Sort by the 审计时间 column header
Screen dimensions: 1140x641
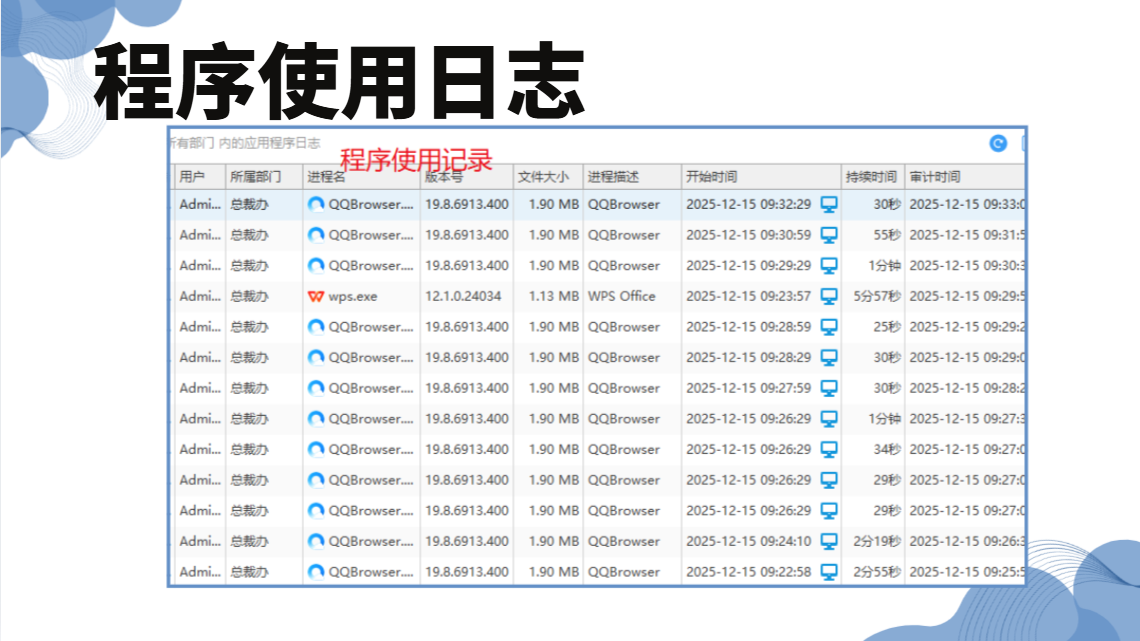965,177
